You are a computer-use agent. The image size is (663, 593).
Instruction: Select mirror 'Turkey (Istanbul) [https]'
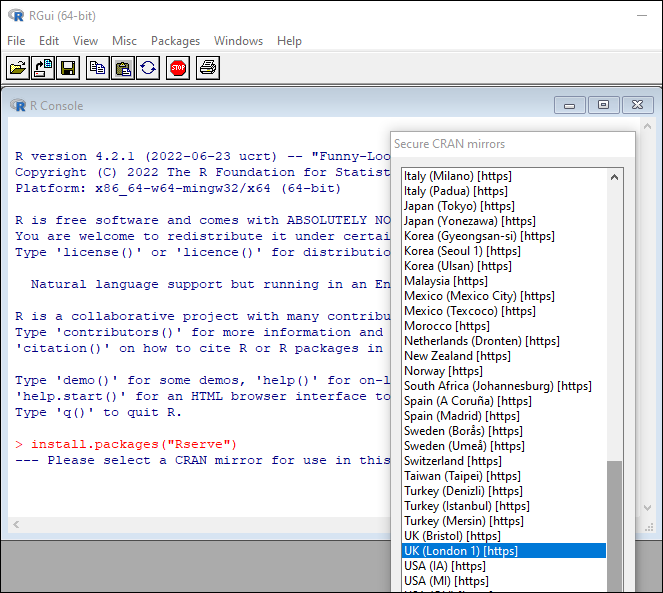tap(504, 506)
